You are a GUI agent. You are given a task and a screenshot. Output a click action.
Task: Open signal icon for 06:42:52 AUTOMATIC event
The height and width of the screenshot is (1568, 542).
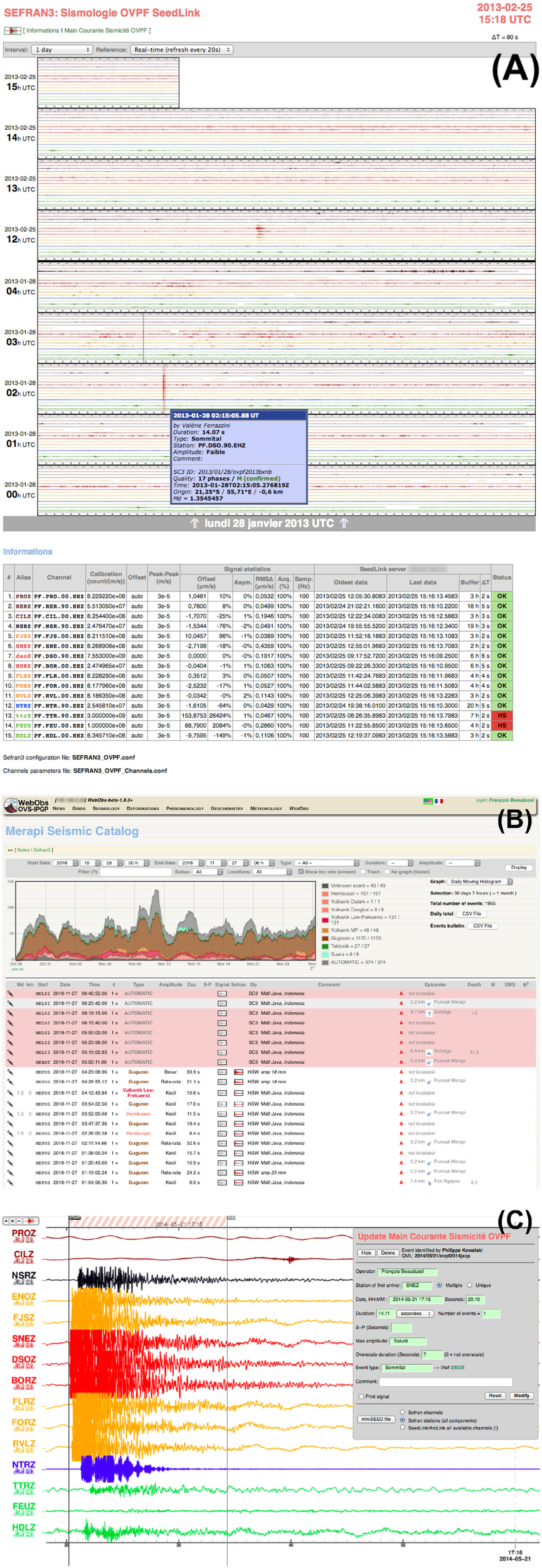pyautogui.click(x=222, y=993)
